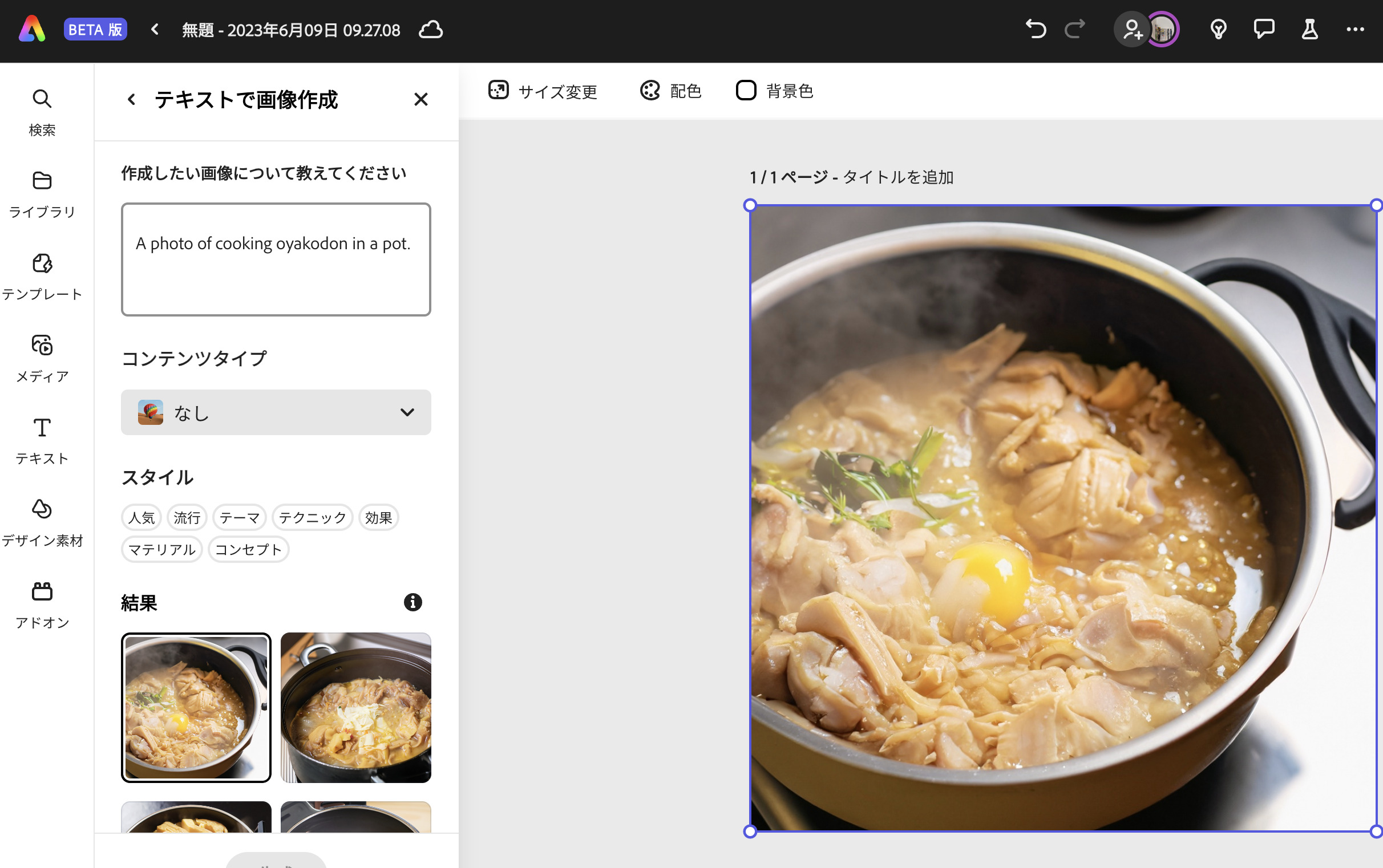Select the oyakodon image on canvas
This screenshot has height=868, width=1383.
[1063, 518]
